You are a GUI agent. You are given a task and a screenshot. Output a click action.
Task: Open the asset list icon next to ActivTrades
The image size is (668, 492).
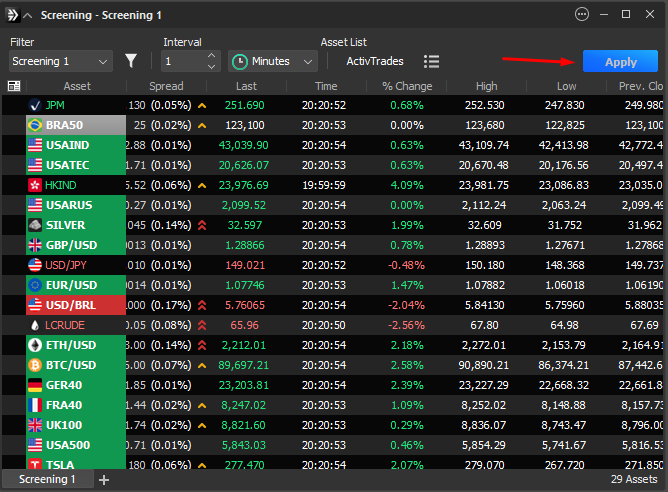click(431, 61)
